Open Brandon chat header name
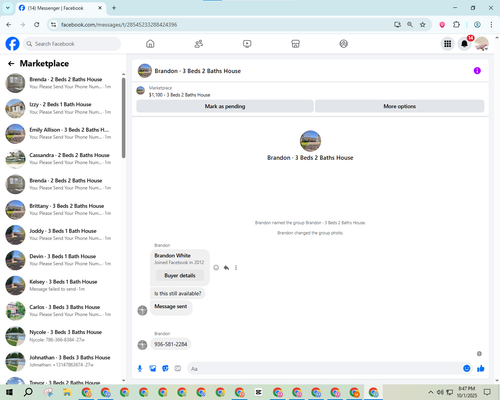 (198, 71)
